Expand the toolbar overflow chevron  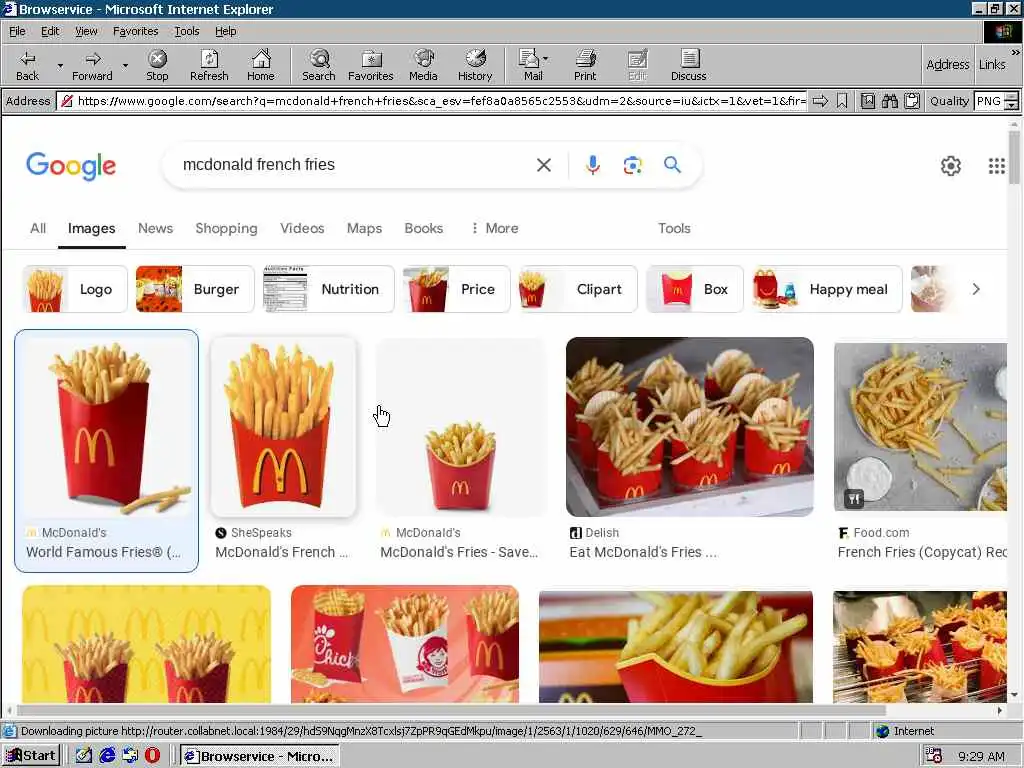(1016, 52)
